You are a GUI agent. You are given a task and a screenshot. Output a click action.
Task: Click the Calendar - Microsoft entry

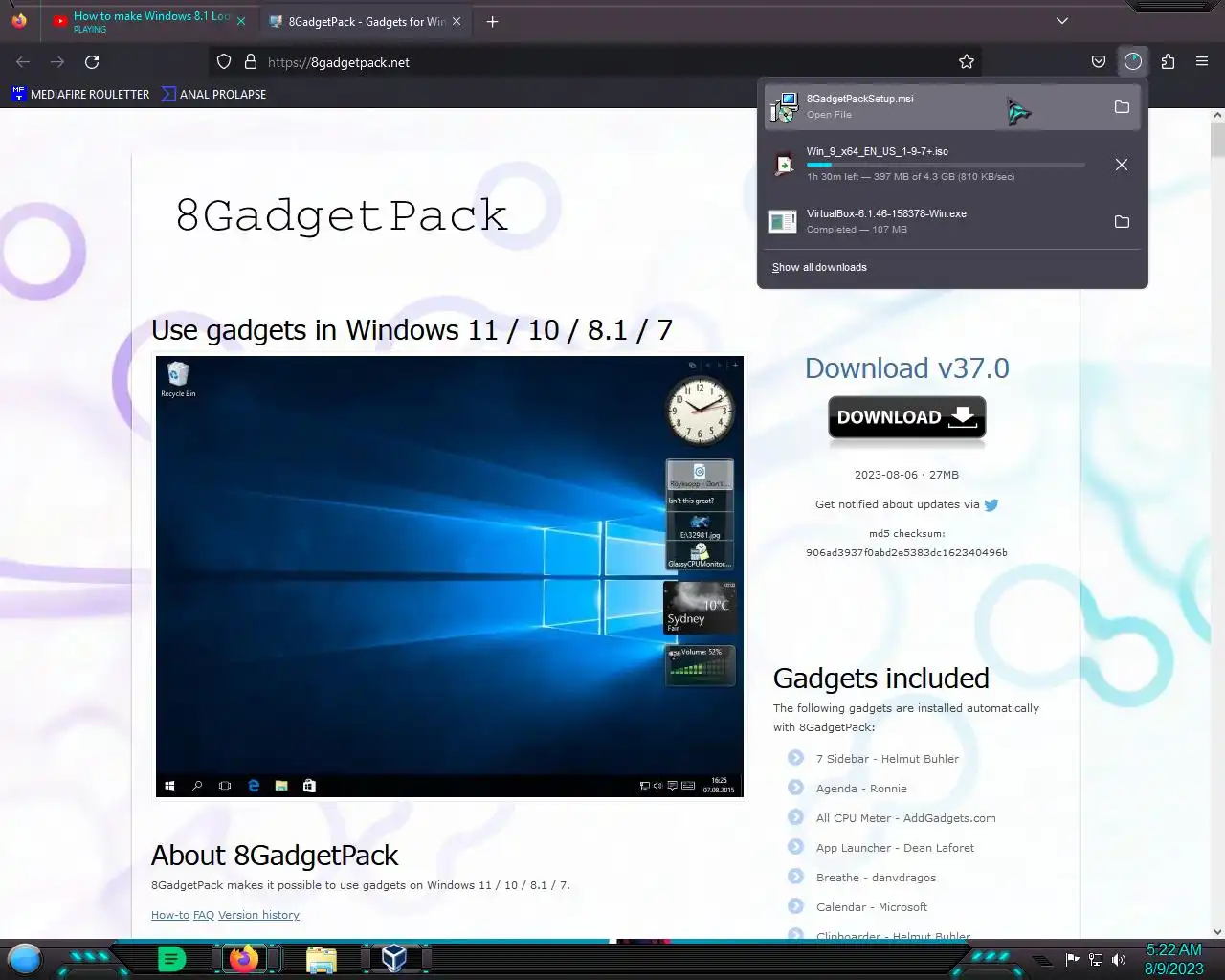pos(872,907)
